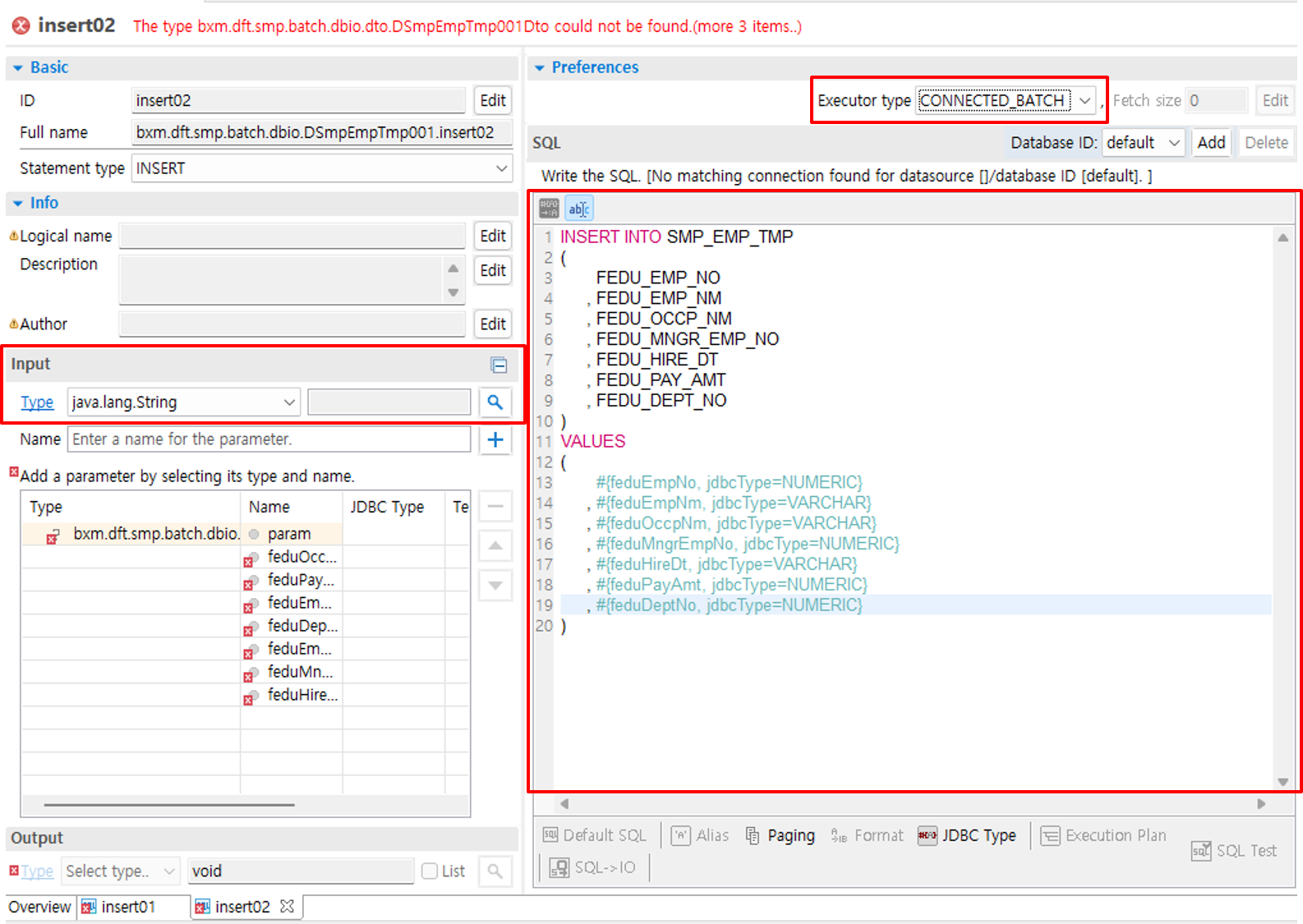Collapse the Preferences section
This screenshot has height=924, width=1303.
540,68
